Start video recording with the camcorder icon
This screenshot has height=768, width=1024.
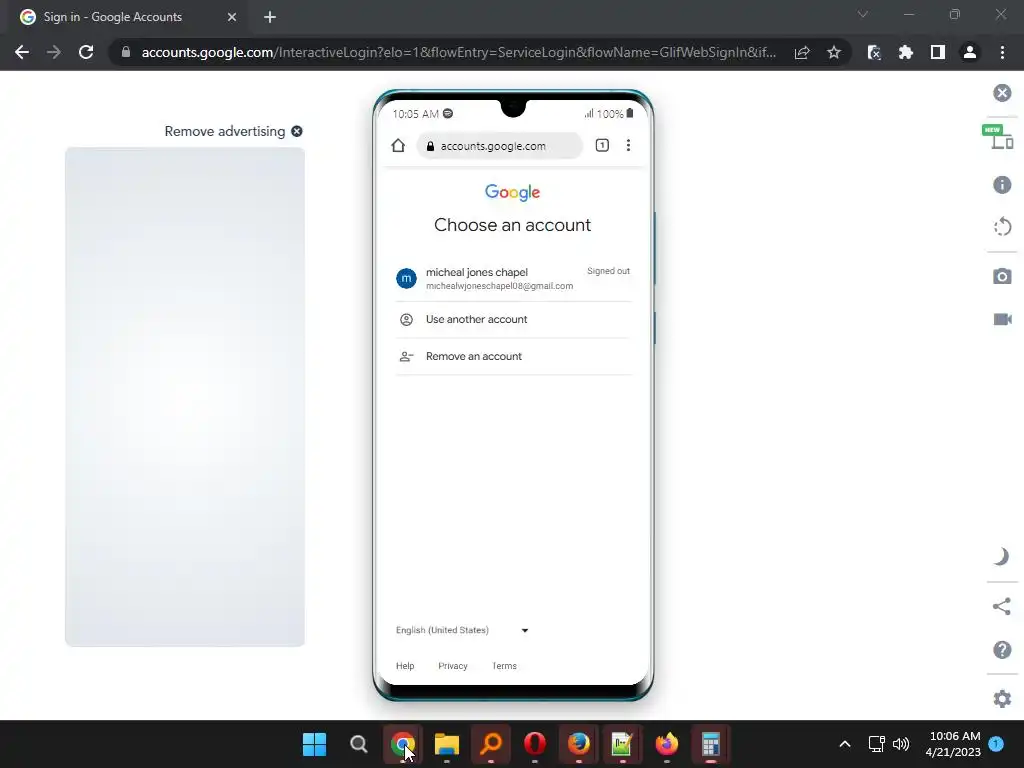pos(1002,319)
